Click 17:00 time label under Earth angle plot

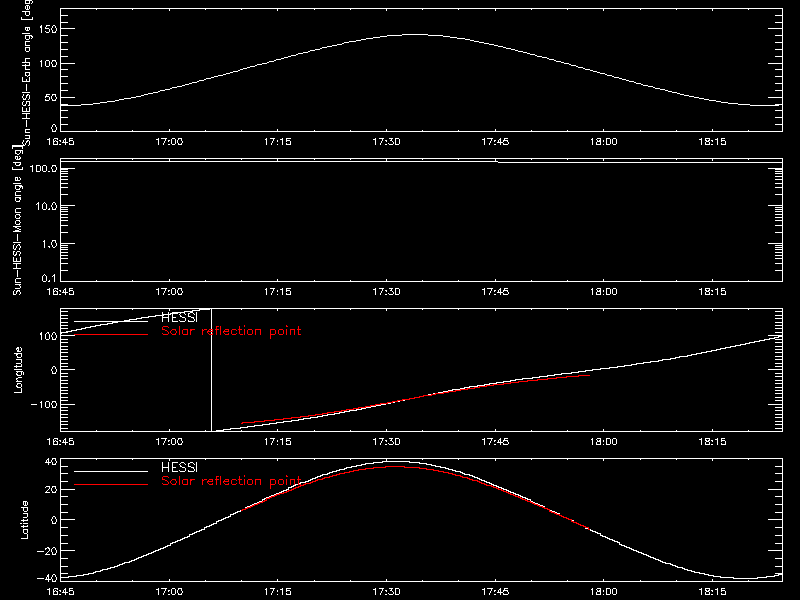pos(169,141)
